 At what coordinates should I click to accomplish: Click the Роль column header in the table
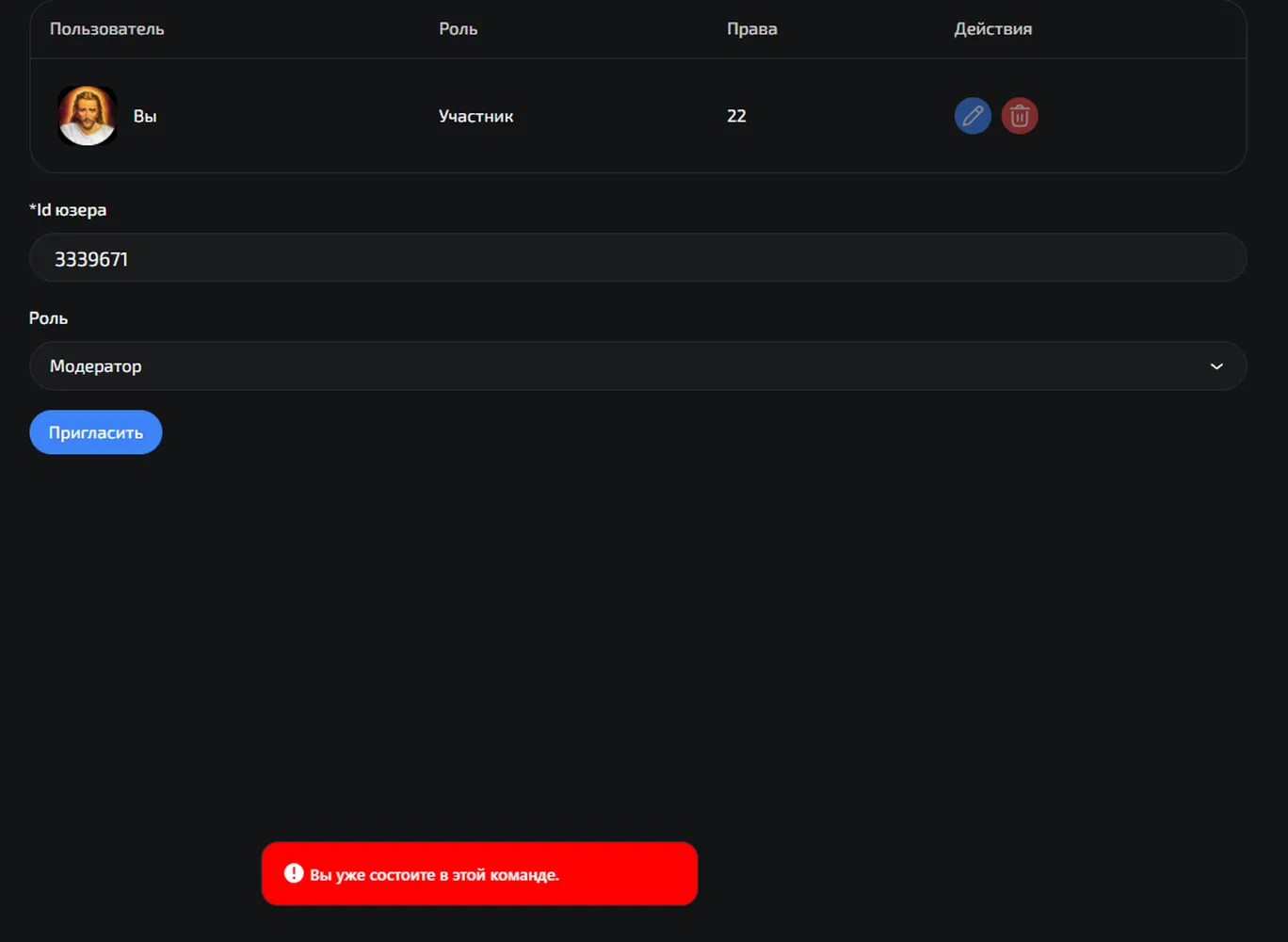tap(459, 29)
